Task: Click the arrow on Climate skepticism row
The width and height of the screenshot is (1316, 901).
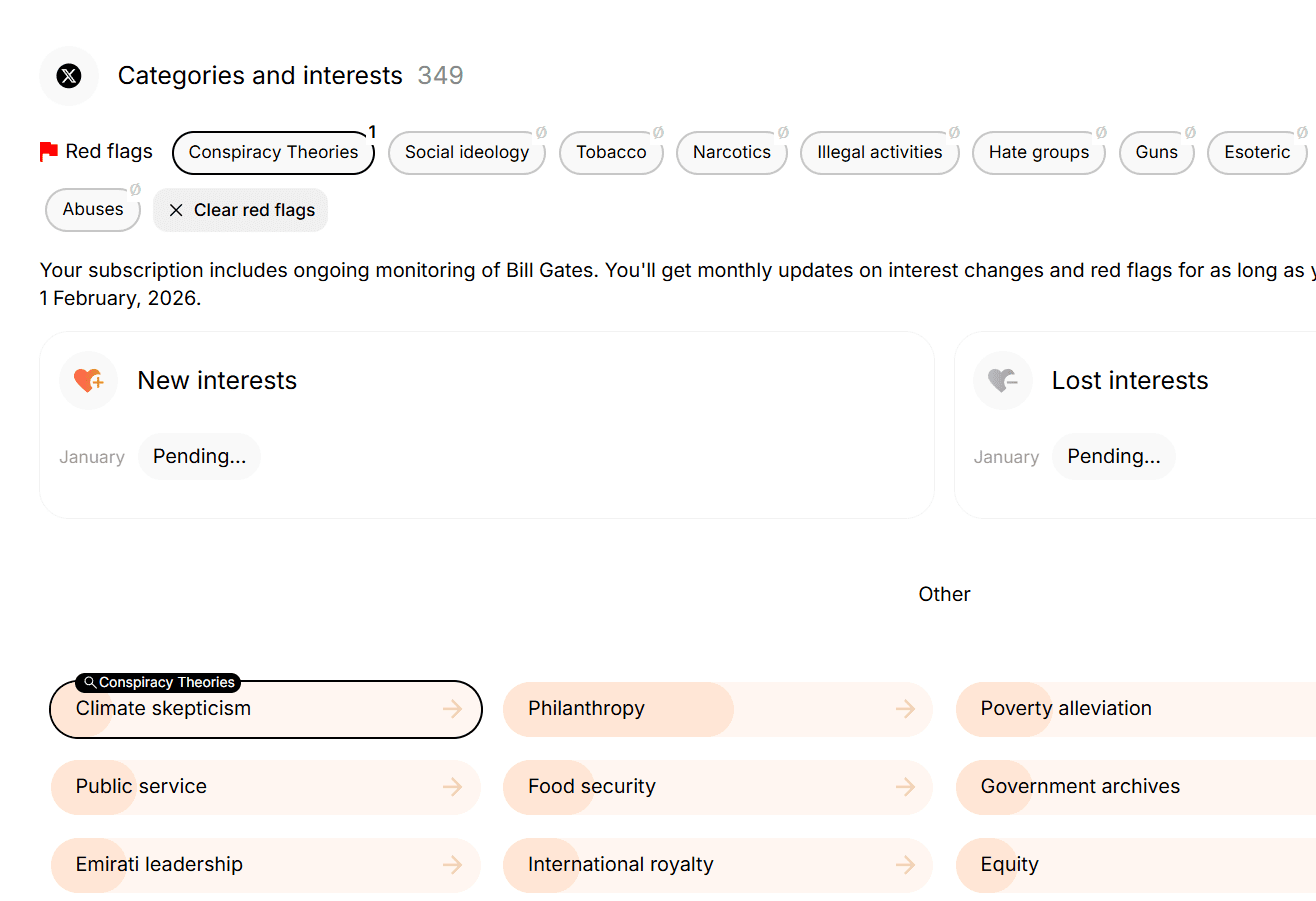Action: (x=453, y=709)
